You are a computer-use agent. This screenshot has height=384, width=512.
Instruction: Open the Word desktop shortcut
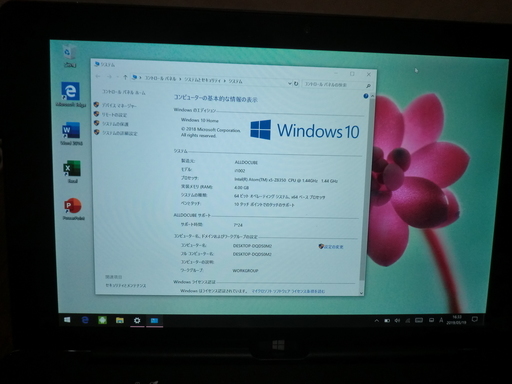pyautogui.click(x=71, y=134)
